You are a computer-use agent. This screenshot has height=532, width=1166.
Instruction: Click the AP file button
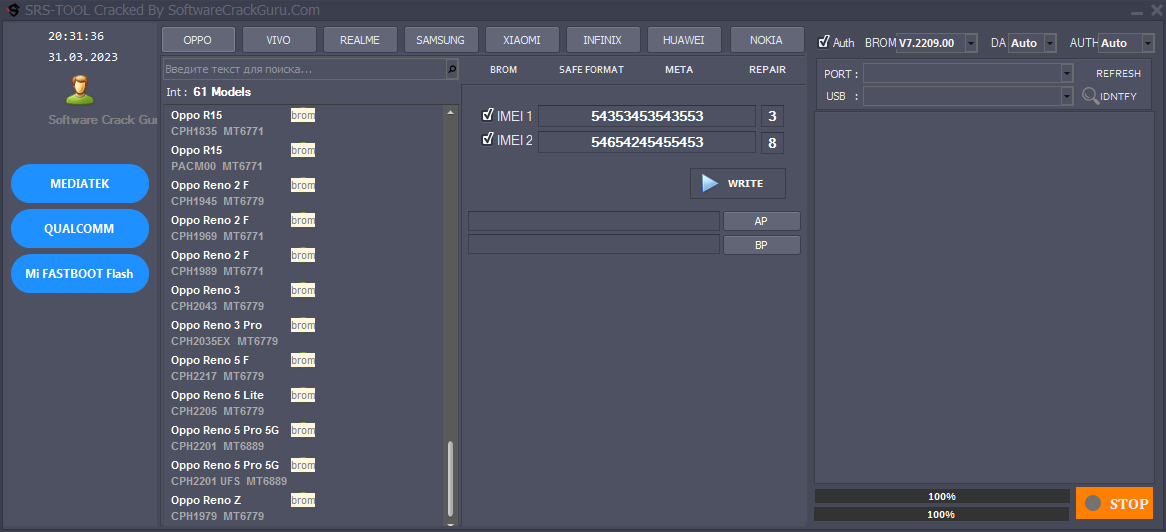tap(761, 221)
